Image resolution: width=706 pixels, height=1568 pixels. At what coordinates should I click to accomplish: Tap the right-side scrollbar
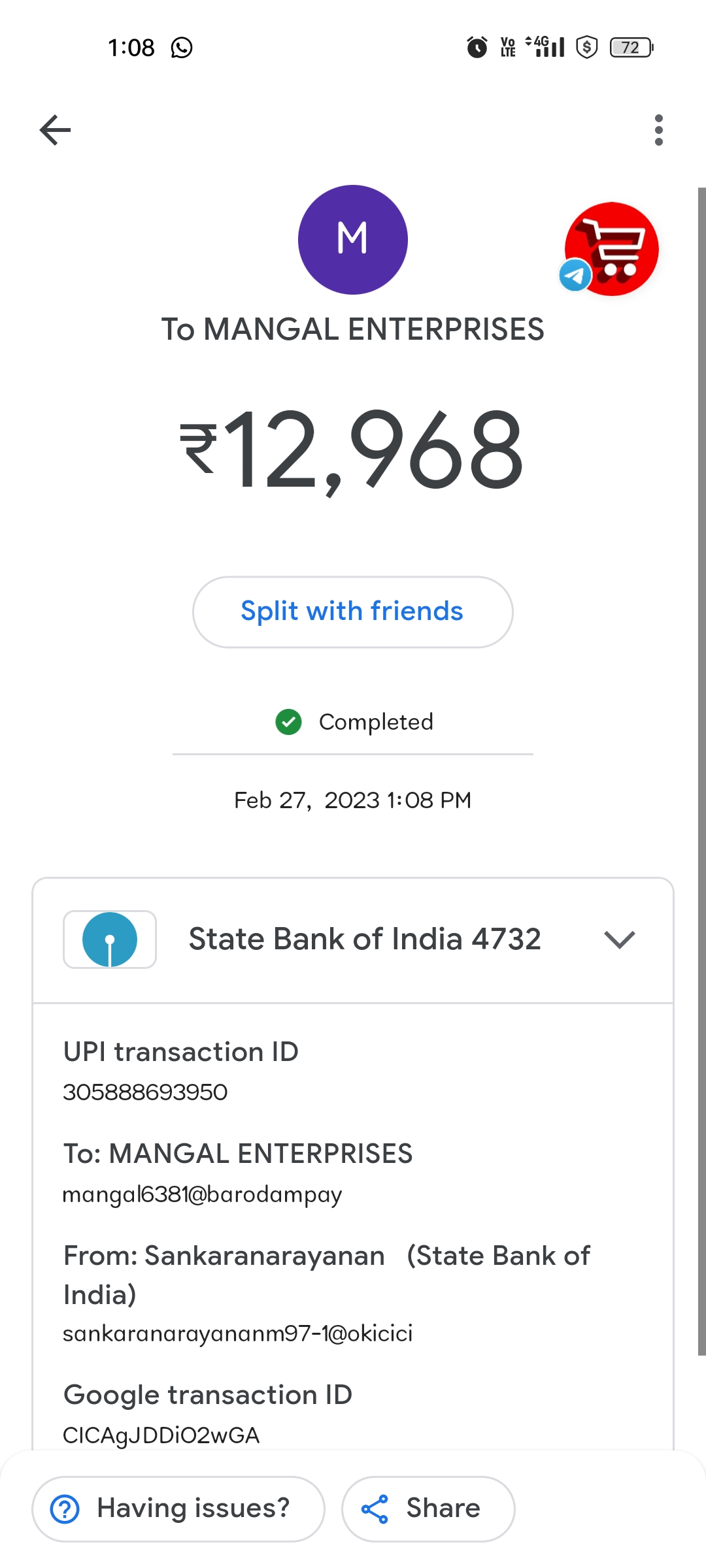(701, 771)
